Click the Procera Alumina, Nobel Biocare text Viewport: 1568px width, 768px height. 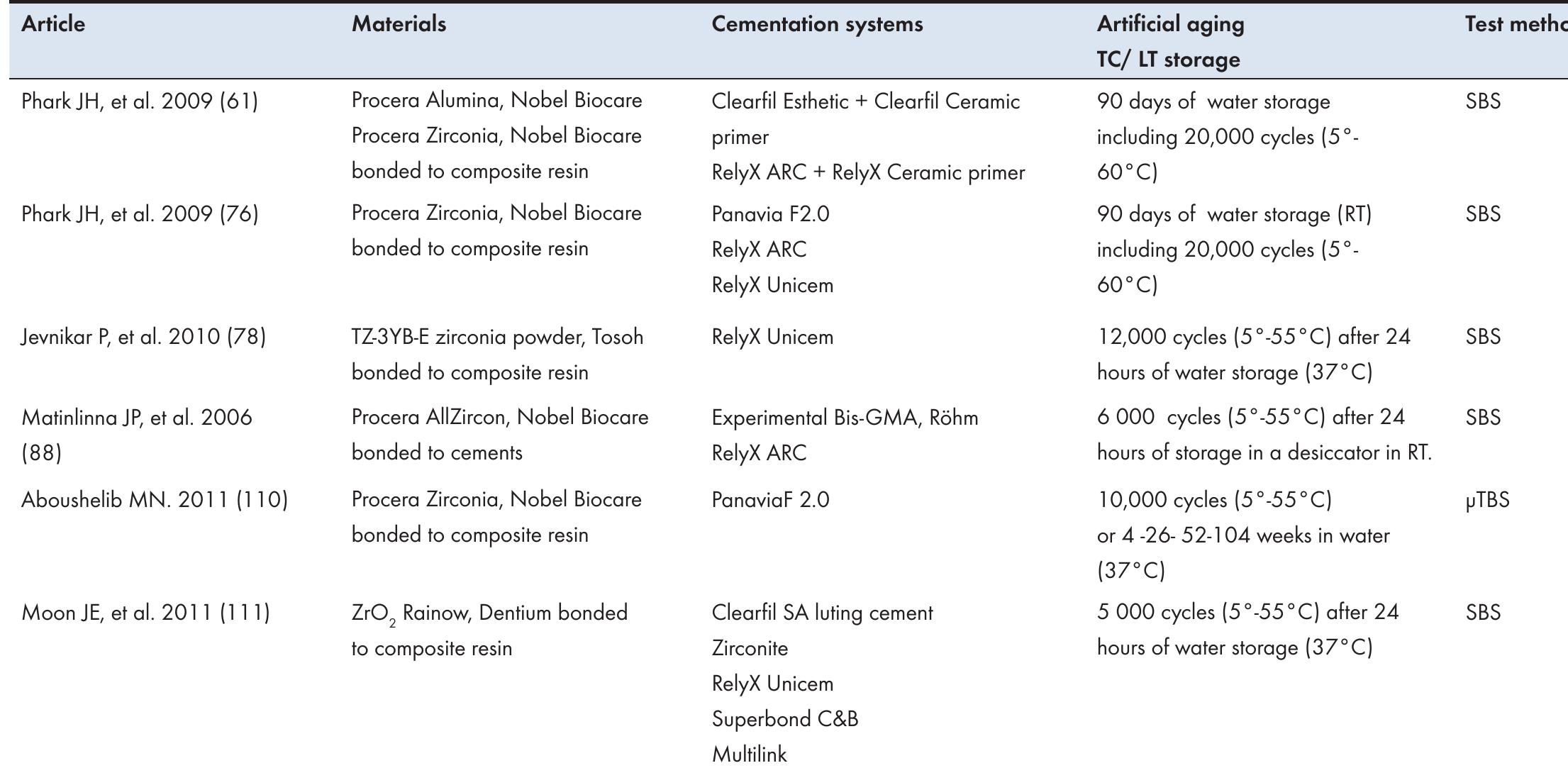point(496,101)
